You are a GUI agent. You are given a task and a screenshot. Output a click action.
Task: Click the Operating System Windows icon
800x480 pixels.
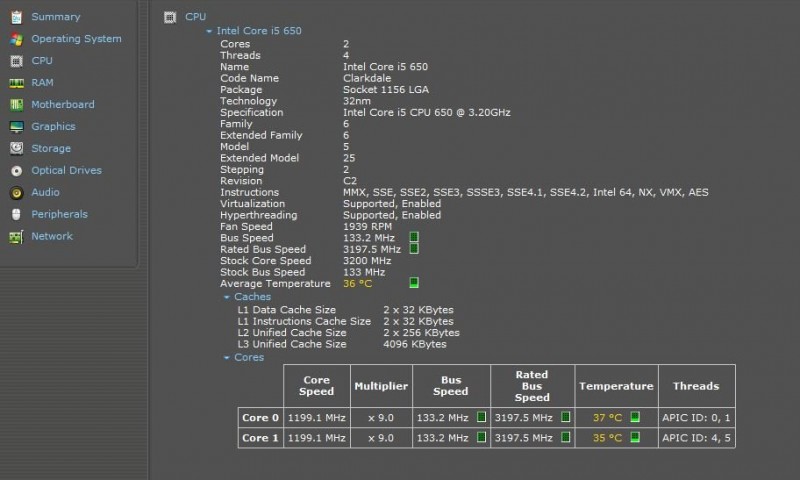click(x=16, y=39)
